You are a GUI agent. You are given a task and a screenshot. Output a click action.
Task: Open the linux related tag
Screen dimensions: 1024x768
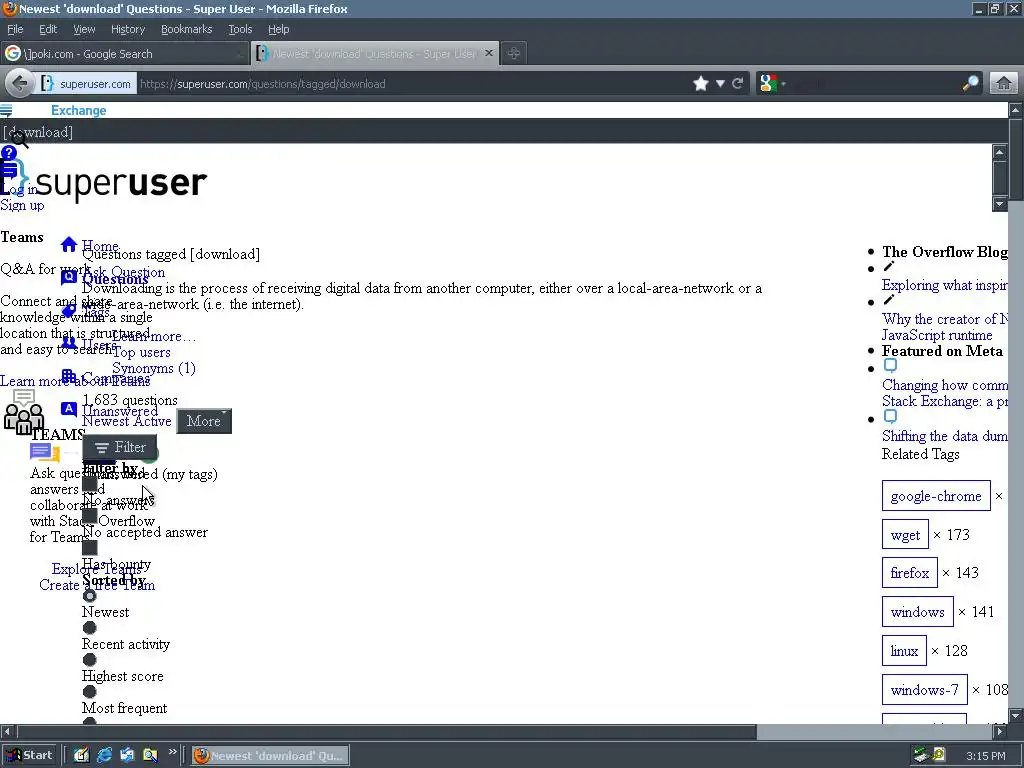pos(904,651)
